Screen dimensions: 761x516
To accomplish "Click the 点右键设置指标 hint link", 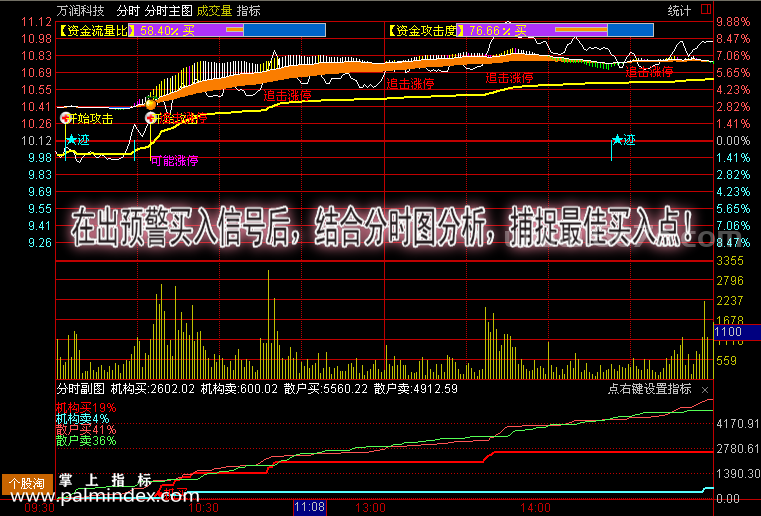I will [x=649, y=389].
